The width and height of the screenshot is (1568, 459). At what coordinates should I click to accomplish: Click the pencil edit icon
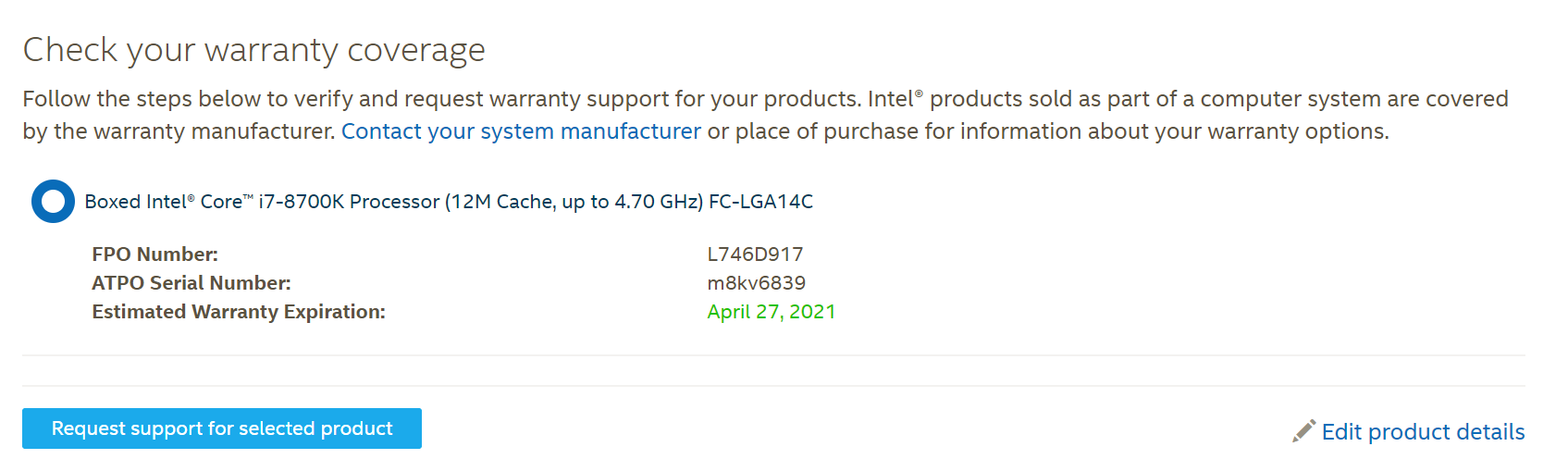tap(1303, 431)
